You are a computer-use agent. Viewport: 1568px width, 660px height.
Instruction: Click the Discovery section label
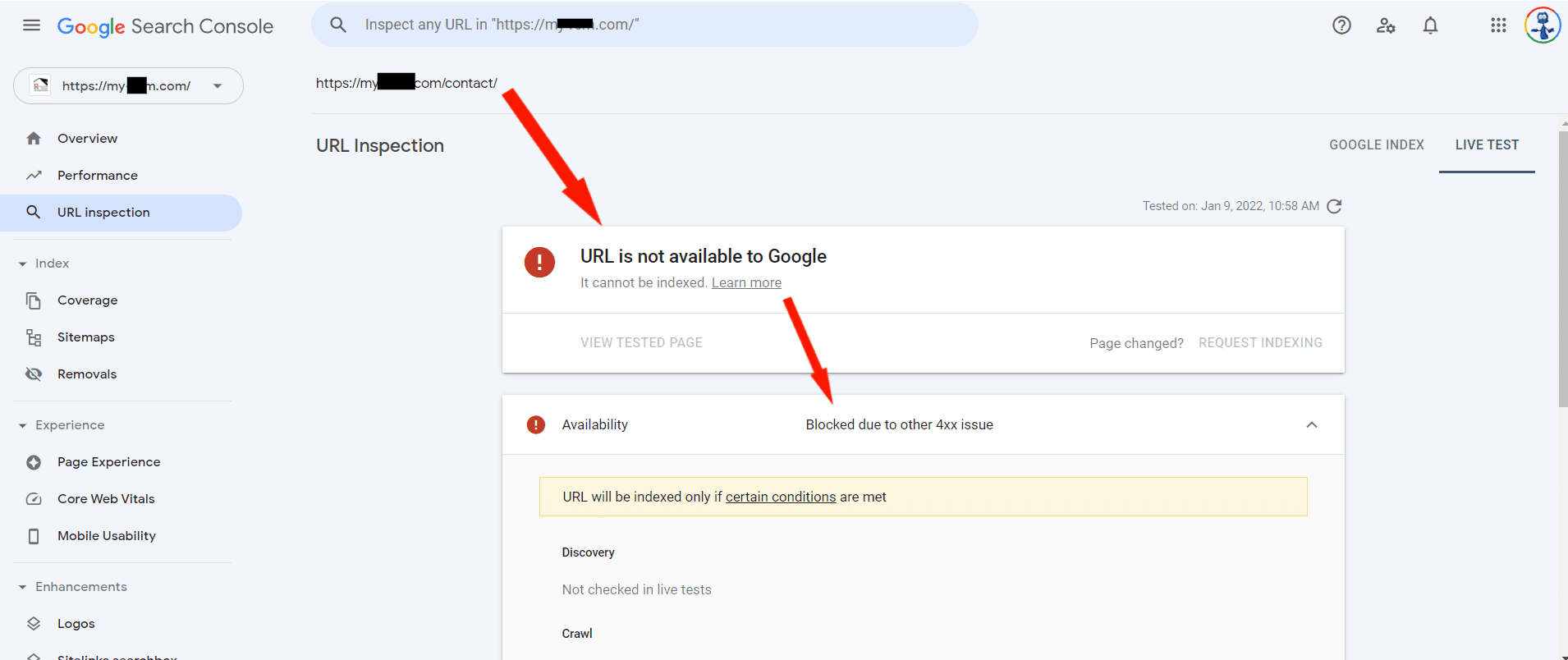pyautogui.click(x=588, y=552)
